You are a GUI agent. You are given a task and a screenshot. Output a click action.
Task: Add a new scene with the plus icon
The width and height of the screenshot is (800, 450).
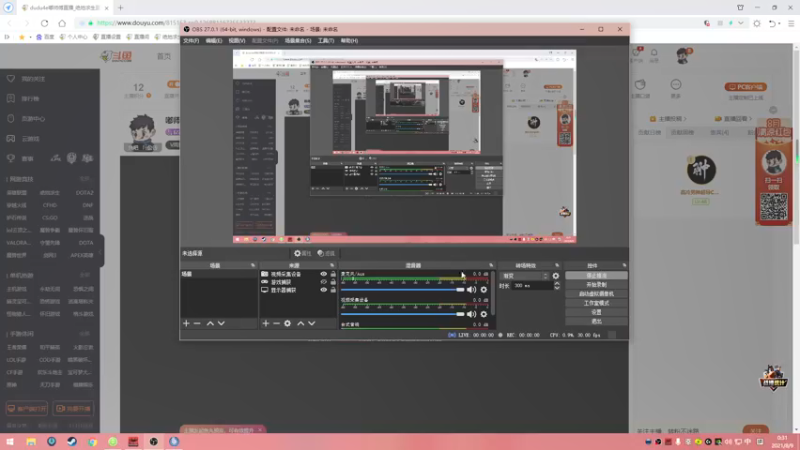pyautogui.click(x=186, y=323)
